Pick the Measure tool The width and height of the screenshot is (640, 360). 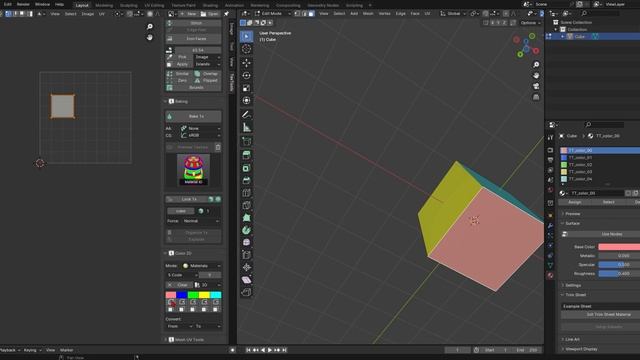246,128
